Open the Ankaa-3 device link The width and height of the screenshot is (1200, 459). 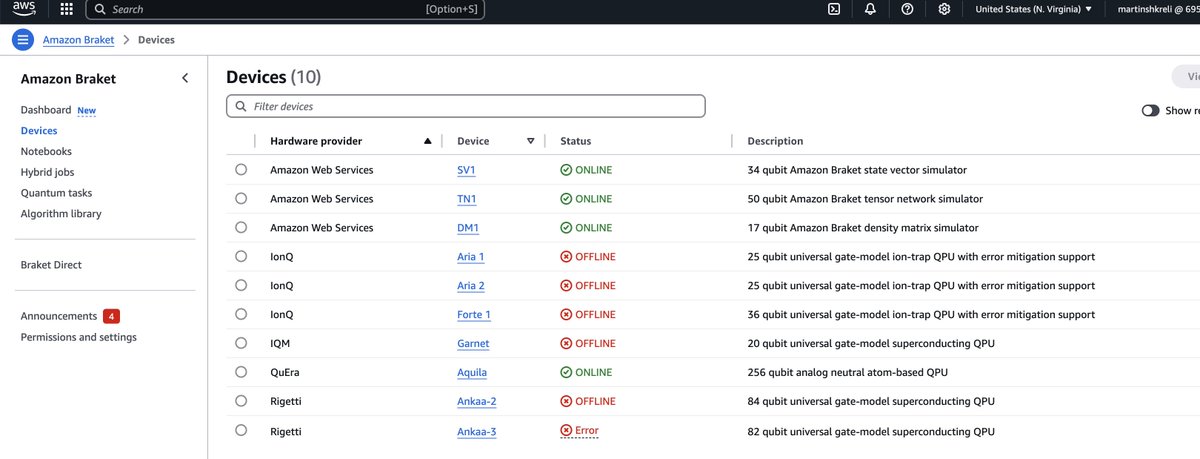[x=477, y=430]
